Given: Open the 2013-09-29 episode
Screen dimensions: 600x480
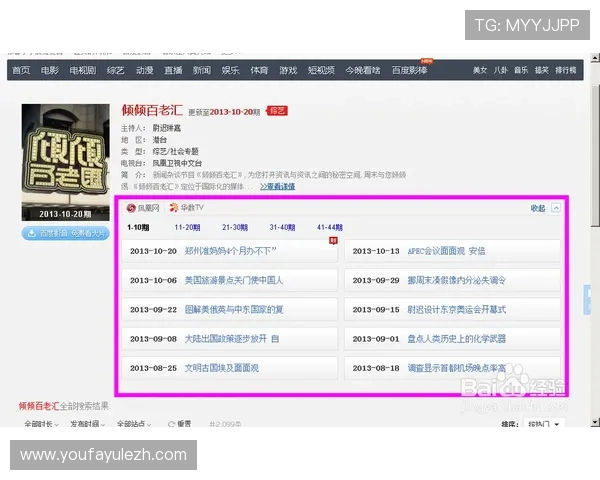Looking at the screenshot, I should pyautogui.click(x=452, y=281).
